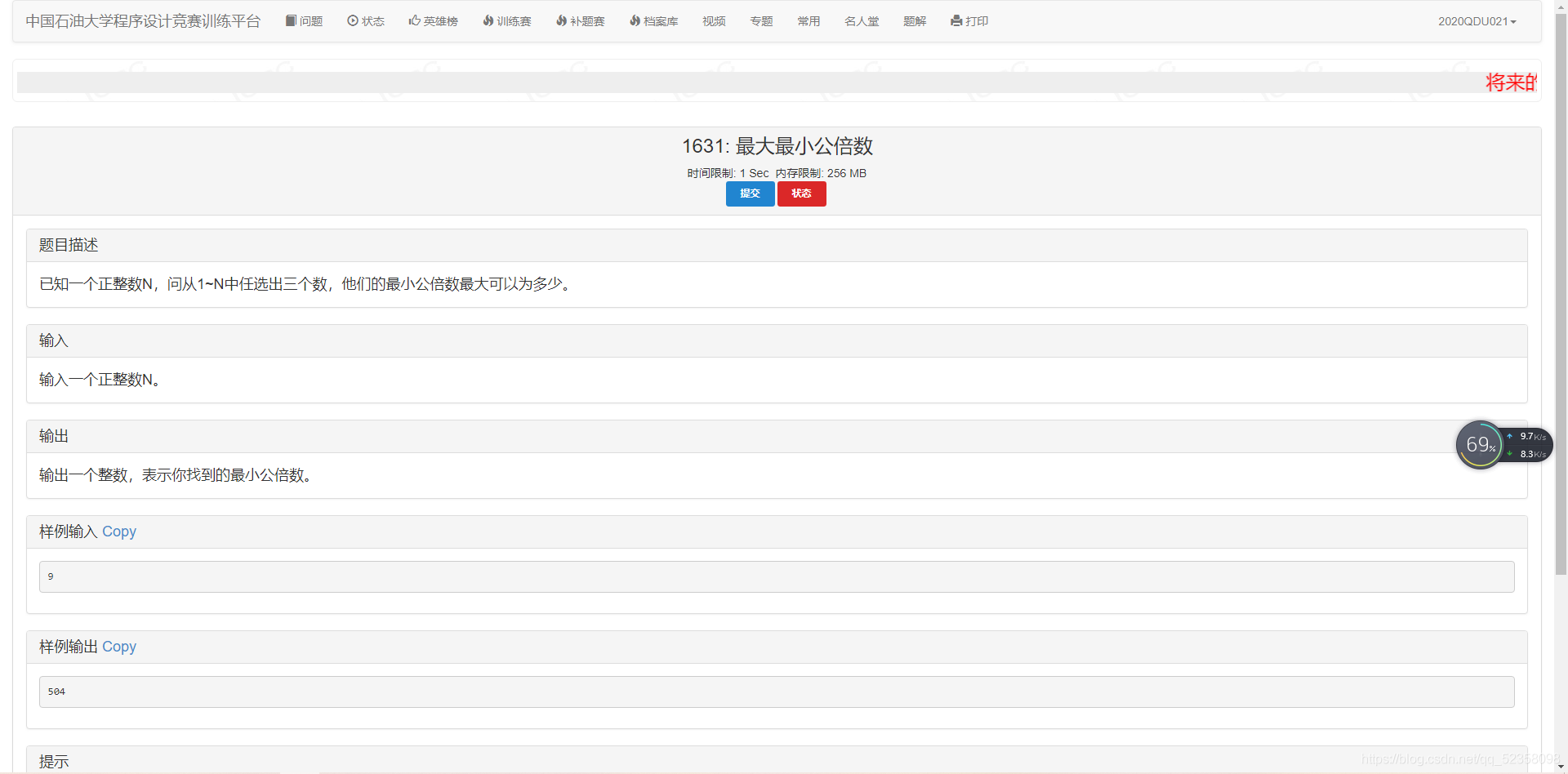
Task: Click the sample output box containing 504
Action: pyautogui.click(x=777, y=692)
